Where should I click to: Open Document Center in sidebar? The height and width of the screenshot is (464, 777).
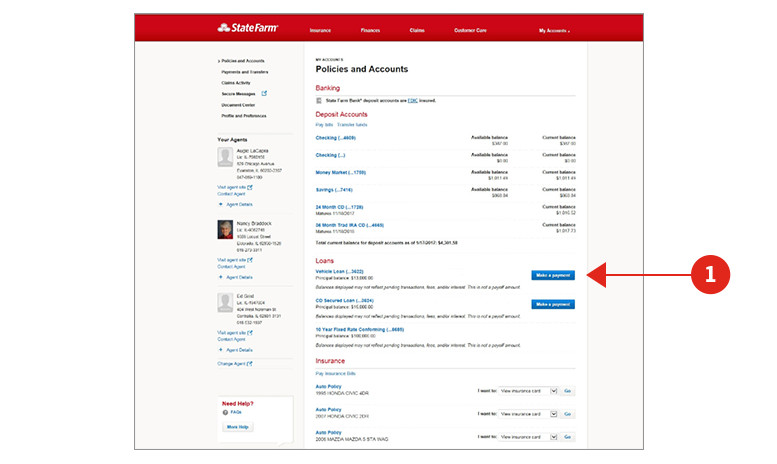coord(238,105)
